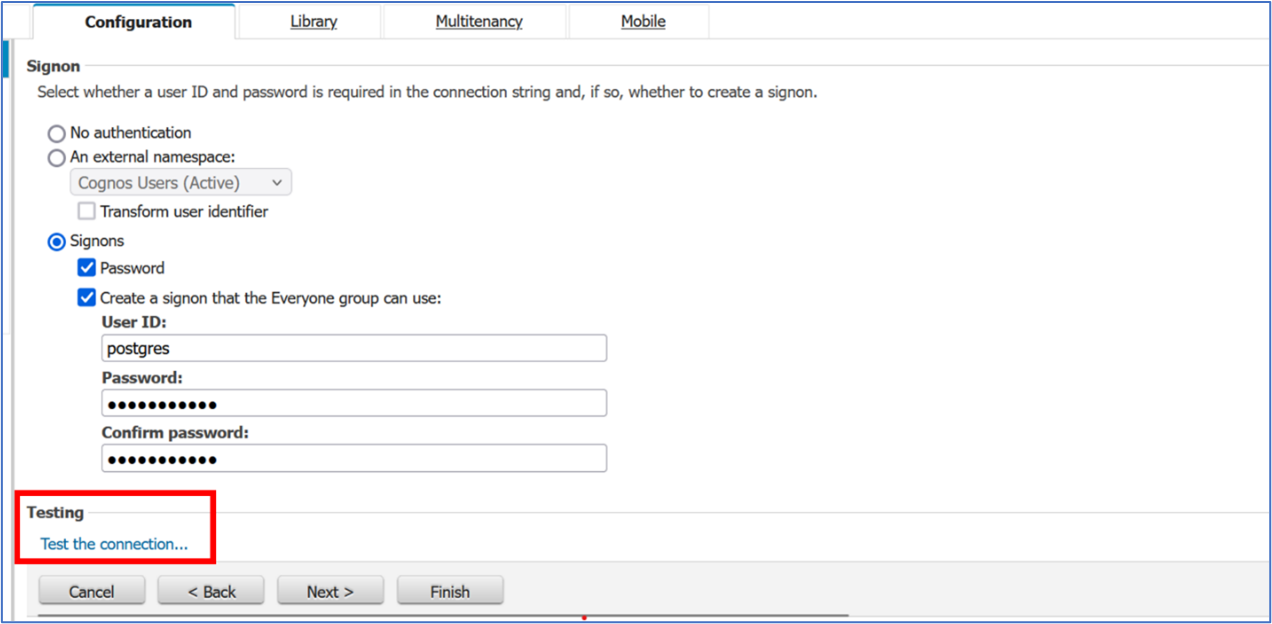Click into the Confirm password field
This screenshot has width=1272, height=624.
click(354, 458)
